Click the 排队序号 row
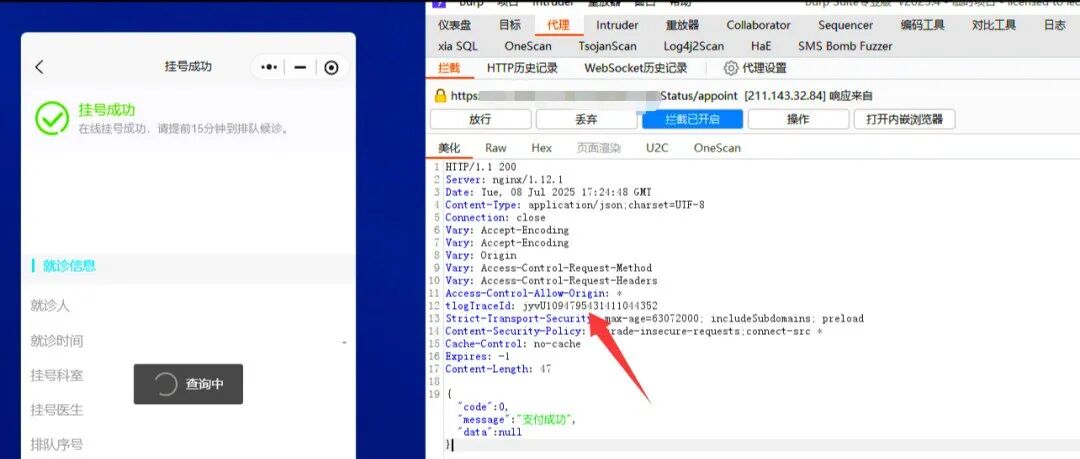1080x459 pixels. 189,445
